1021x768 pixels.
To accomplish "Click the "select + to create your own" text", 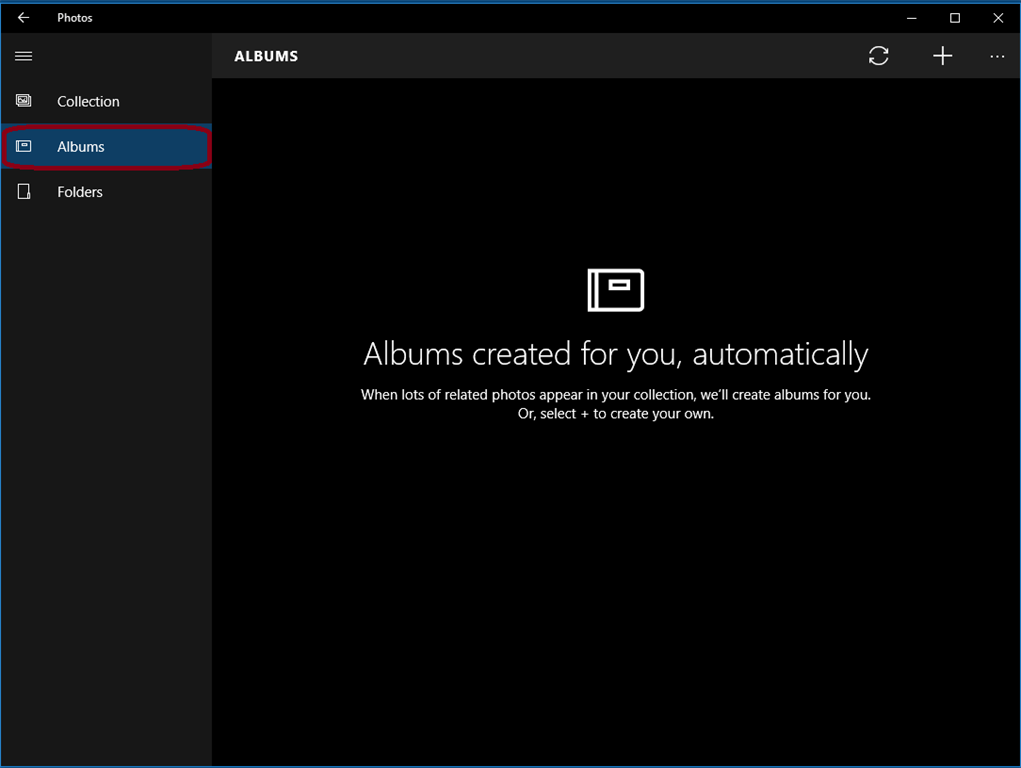I will [627, 414].
